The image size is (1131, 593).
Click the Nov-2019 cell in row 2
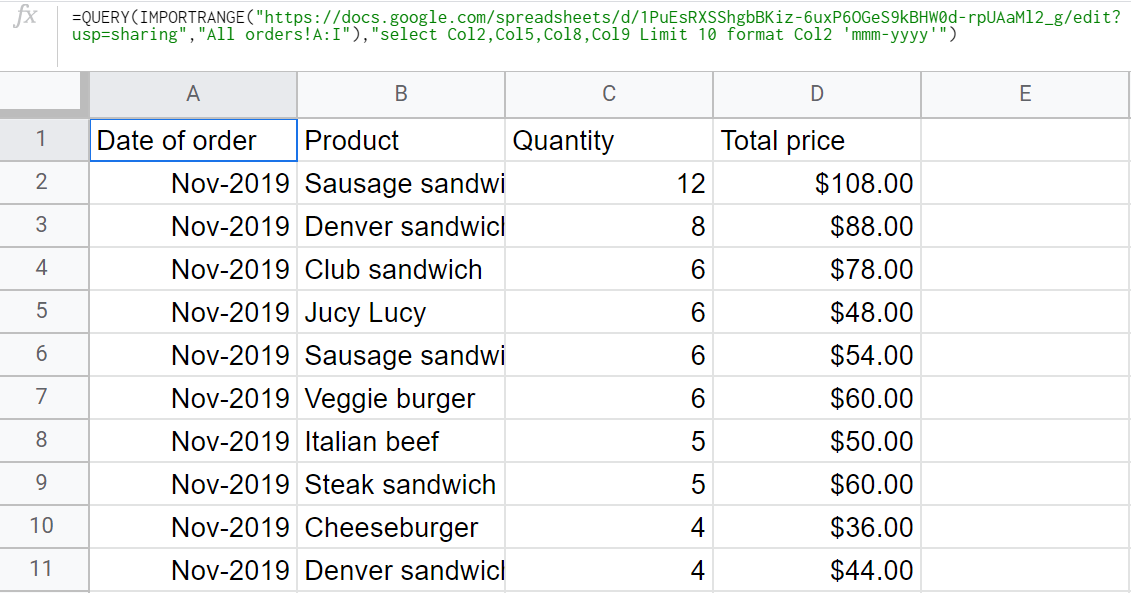[x=193, y=183]
